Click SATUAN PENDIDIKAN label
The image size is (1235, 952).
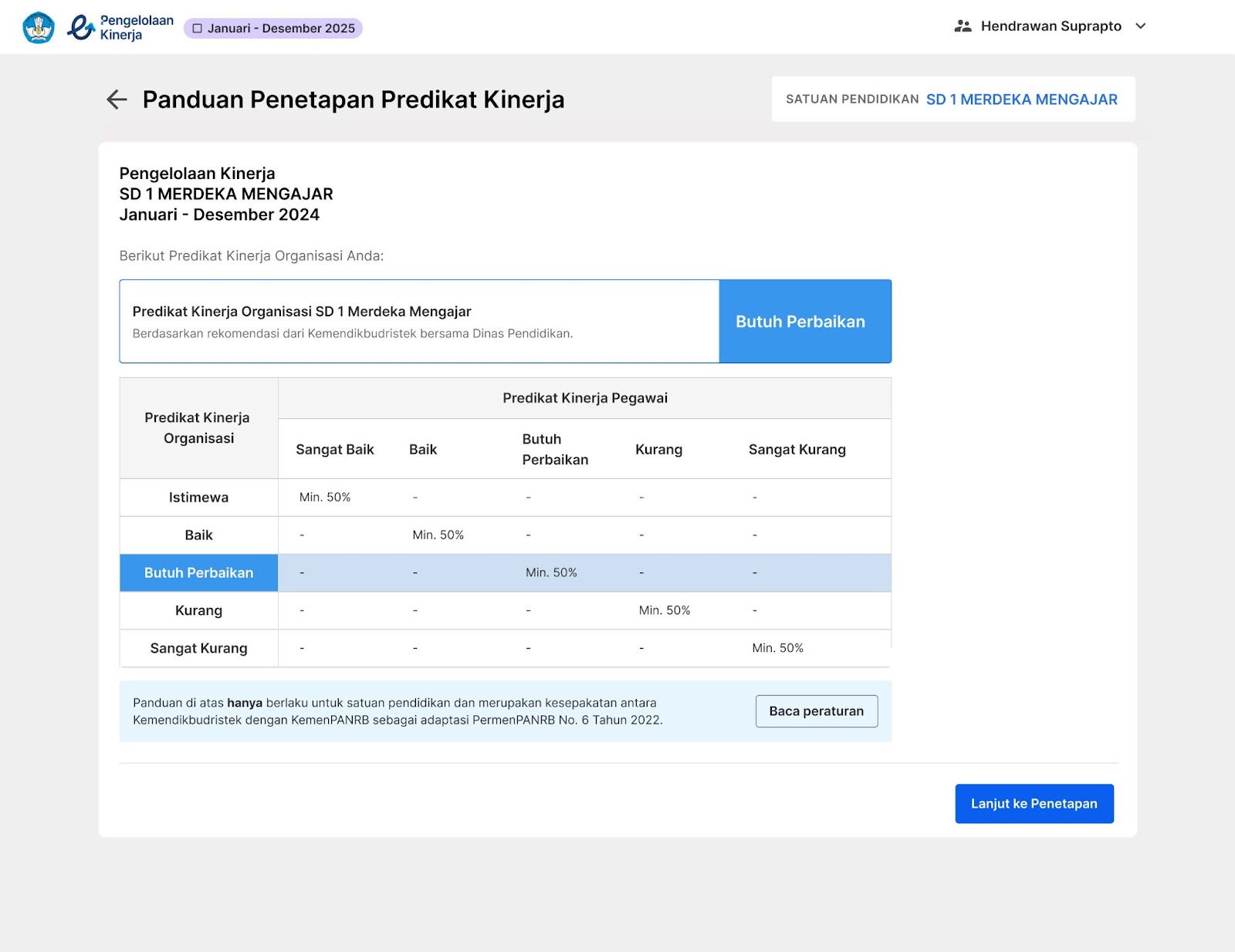852,100
